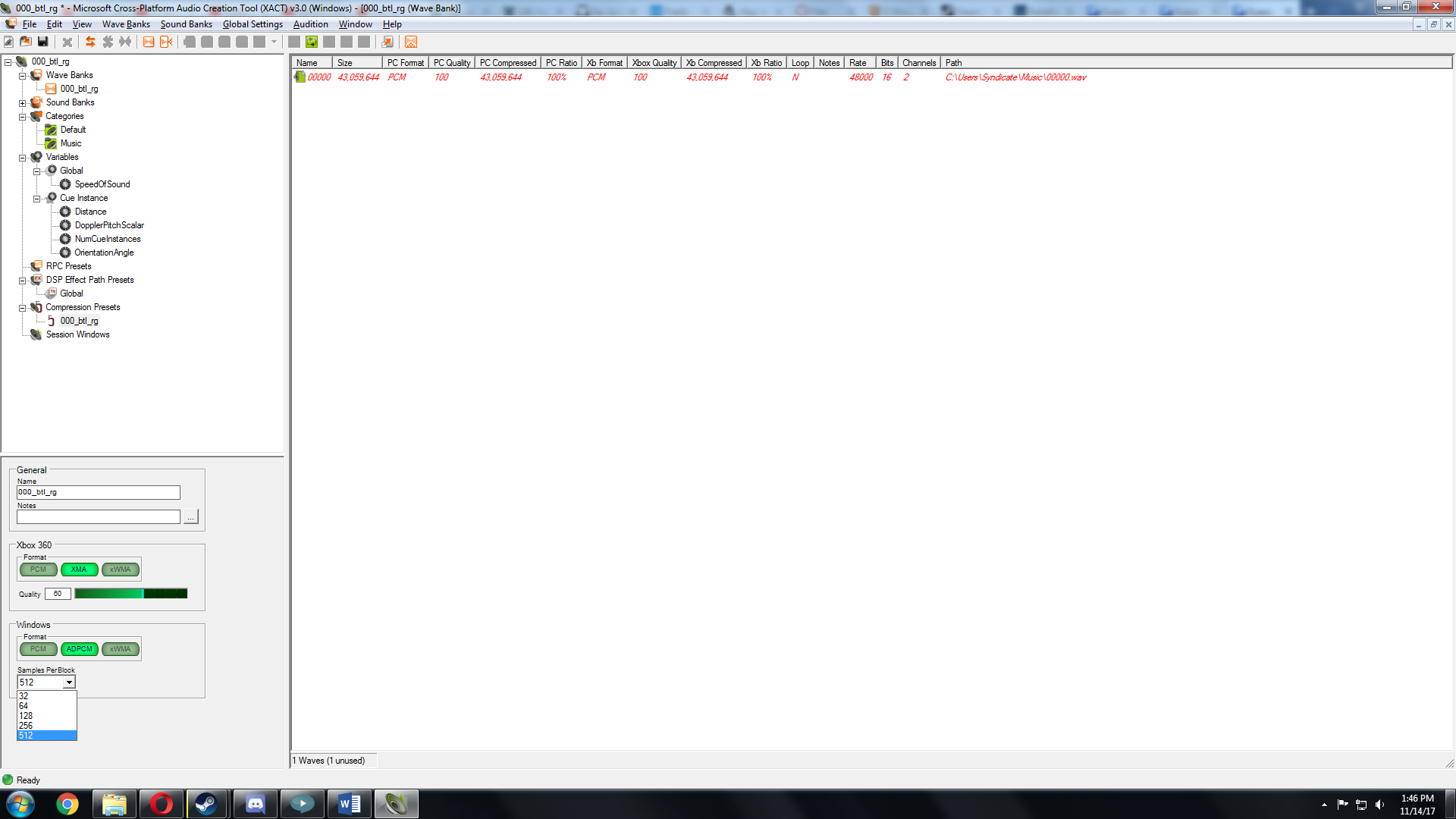The image size is (1456, 819).
Task: Click the orange swap arrows toolbar icon
Action: pyautogui.click(x=90, y=42)
